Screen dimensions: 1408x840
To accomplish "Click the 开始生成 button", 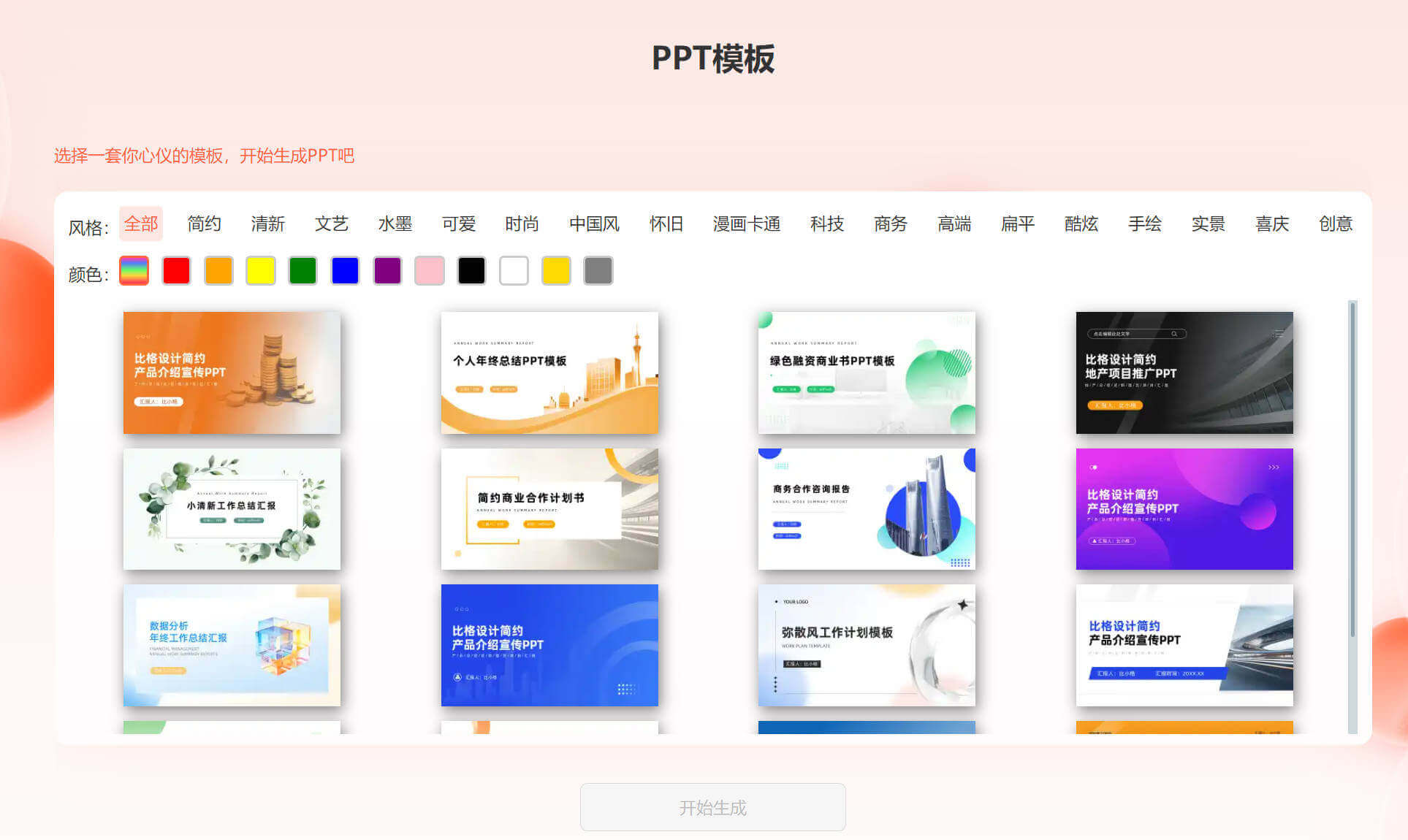I will pos(712,807).
